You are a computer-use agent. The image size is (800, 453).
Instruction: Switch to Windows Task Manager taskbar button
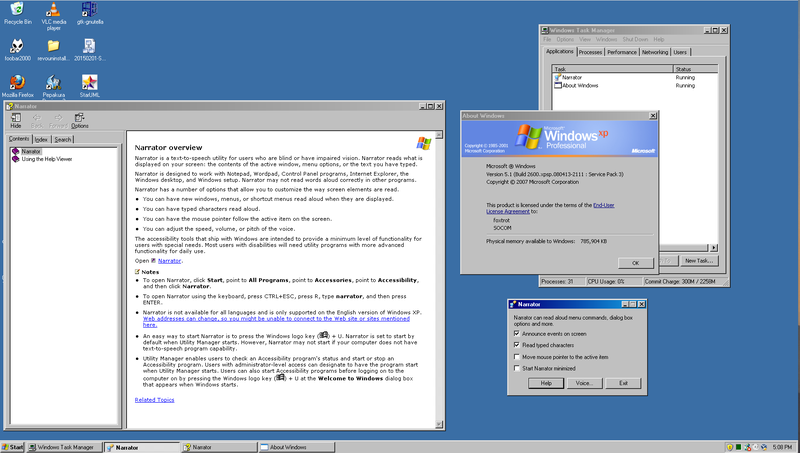64,447
